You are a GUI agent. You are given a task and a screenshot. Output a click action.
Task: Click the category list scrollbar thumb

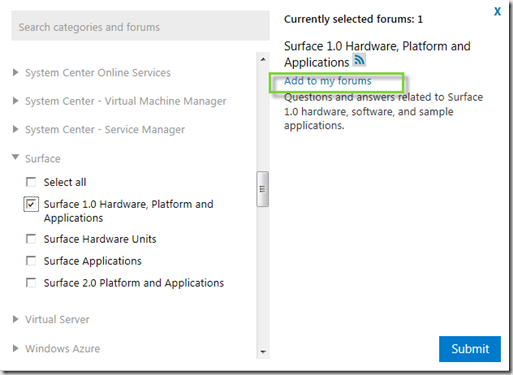(262, 189)
